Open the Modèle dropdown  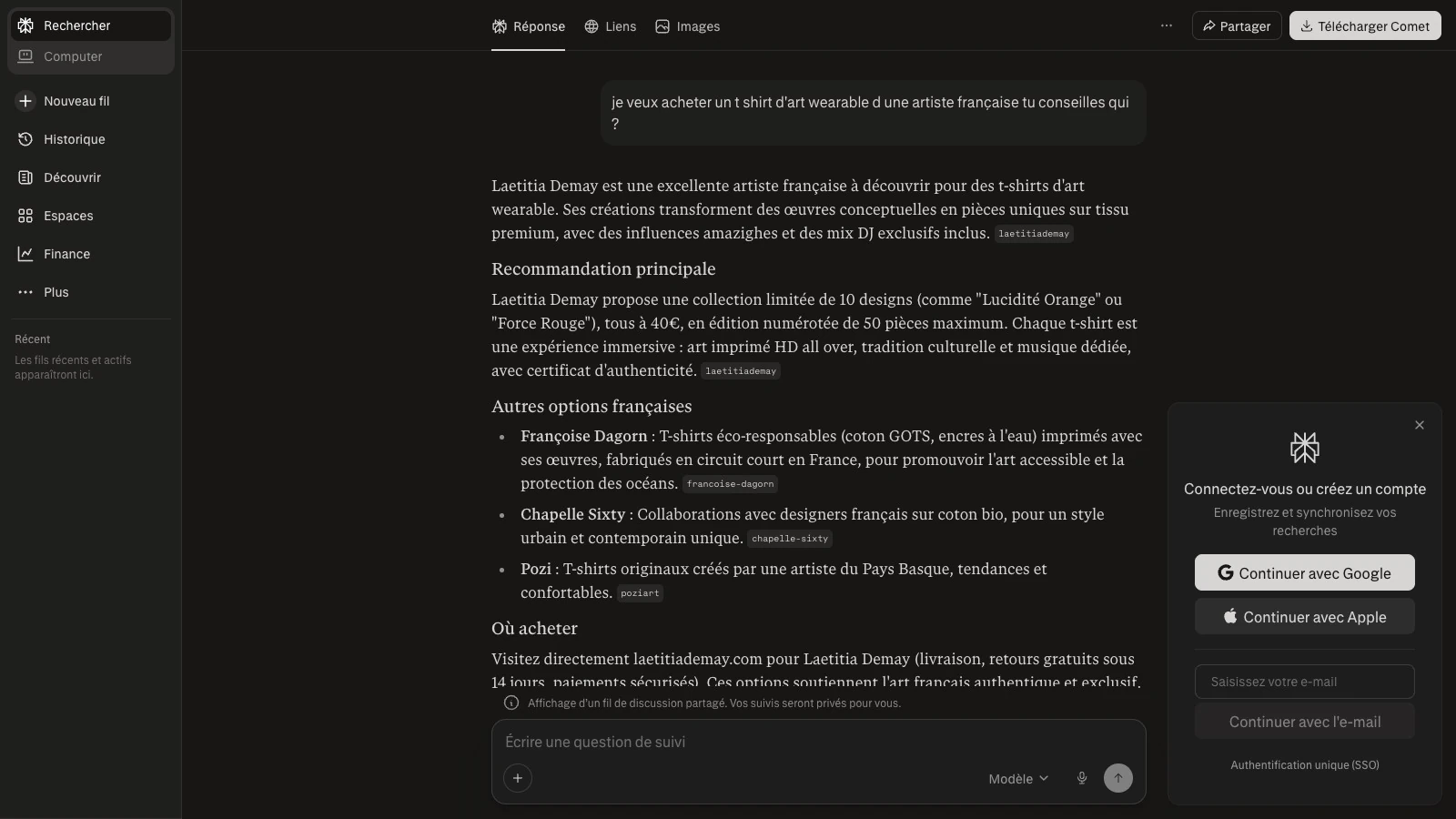click(x=1018, y=779)
